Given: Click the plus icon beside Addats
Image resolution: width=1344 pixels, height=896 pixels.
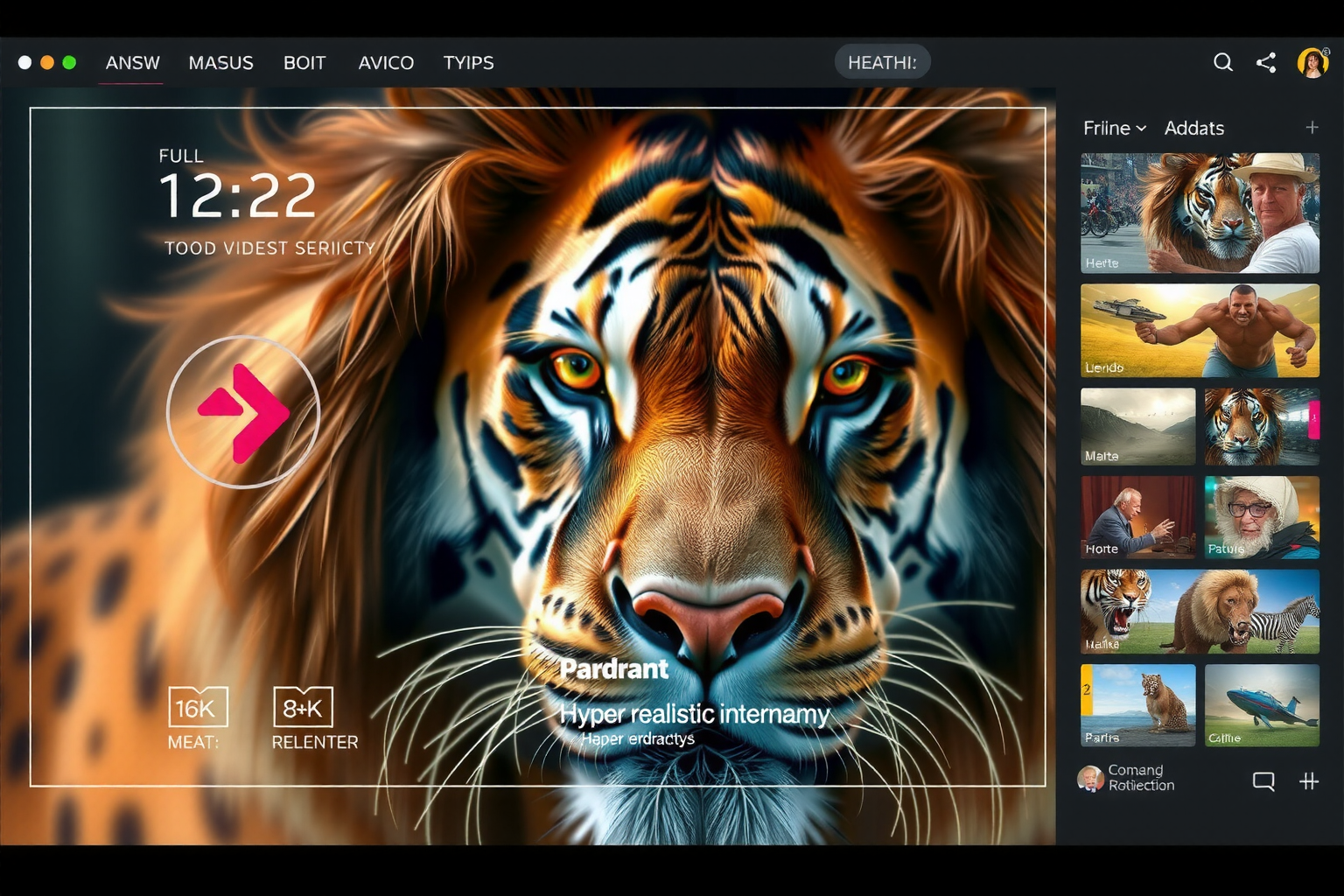Looking at the screenshot, I should pyautogui.click(x=1312, y=128).
